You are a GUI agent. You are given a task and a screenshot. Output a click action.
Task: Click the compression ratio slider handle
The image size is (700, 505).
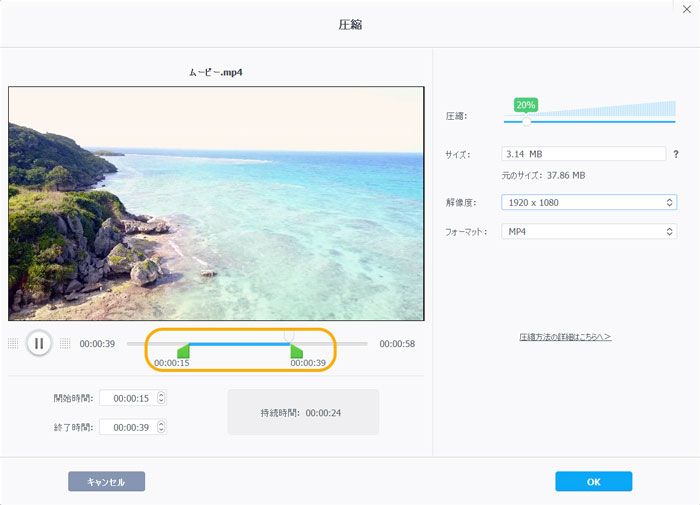526,121
